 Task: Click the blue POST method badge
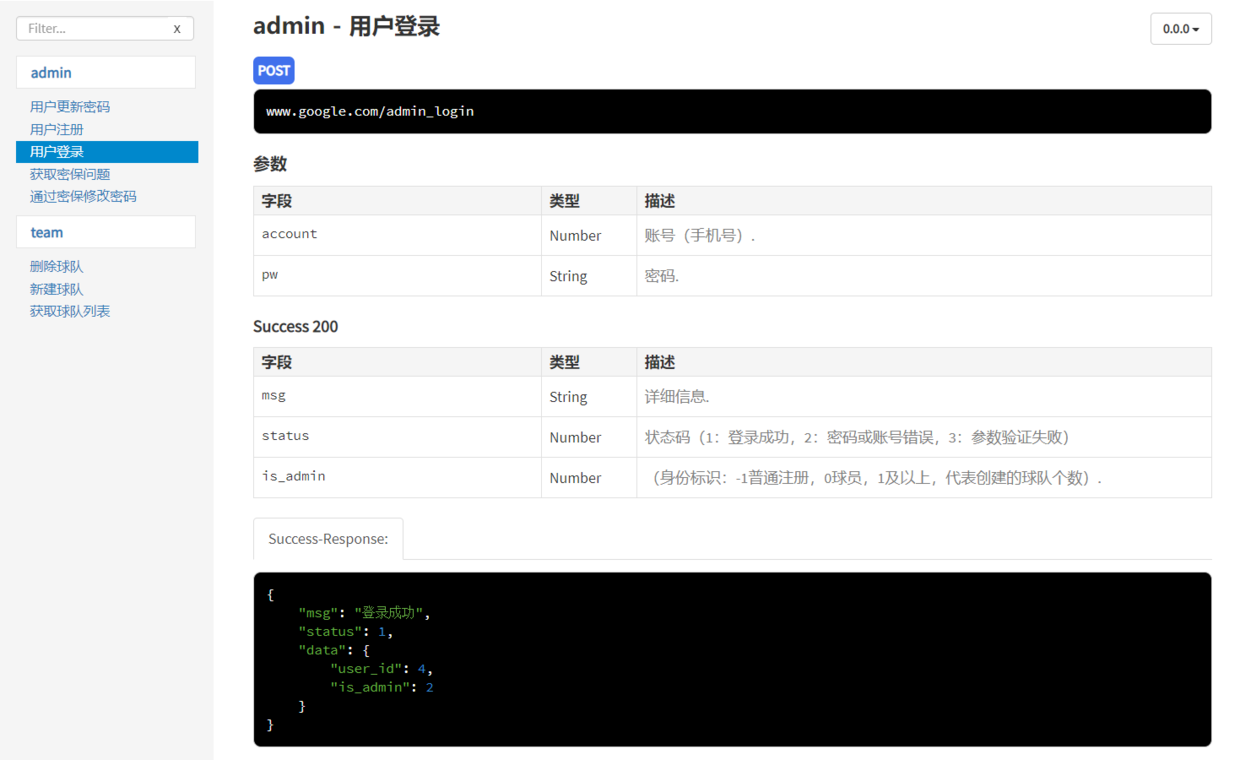(274, 70)
